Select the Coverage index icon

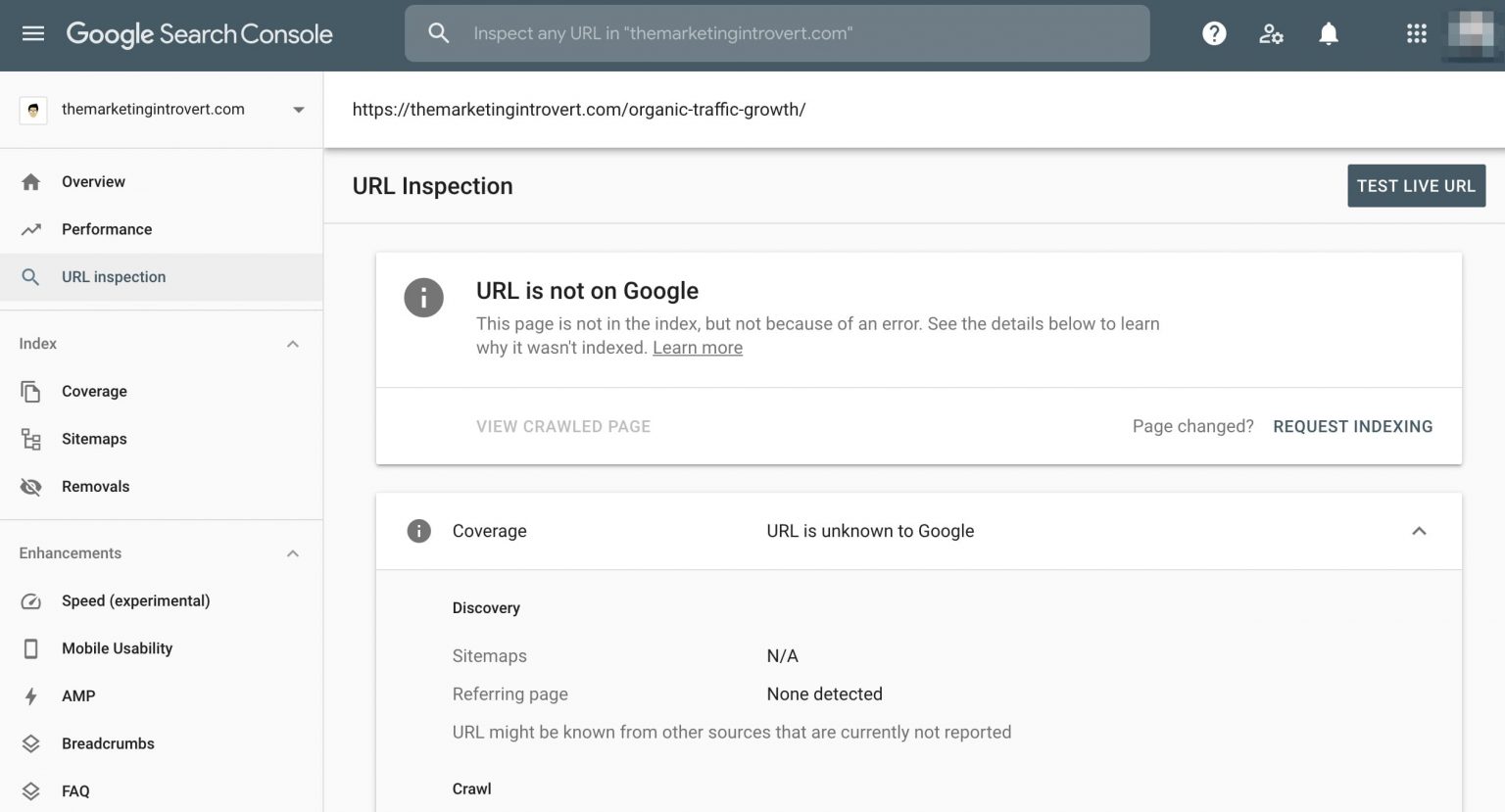coord(30,391)
